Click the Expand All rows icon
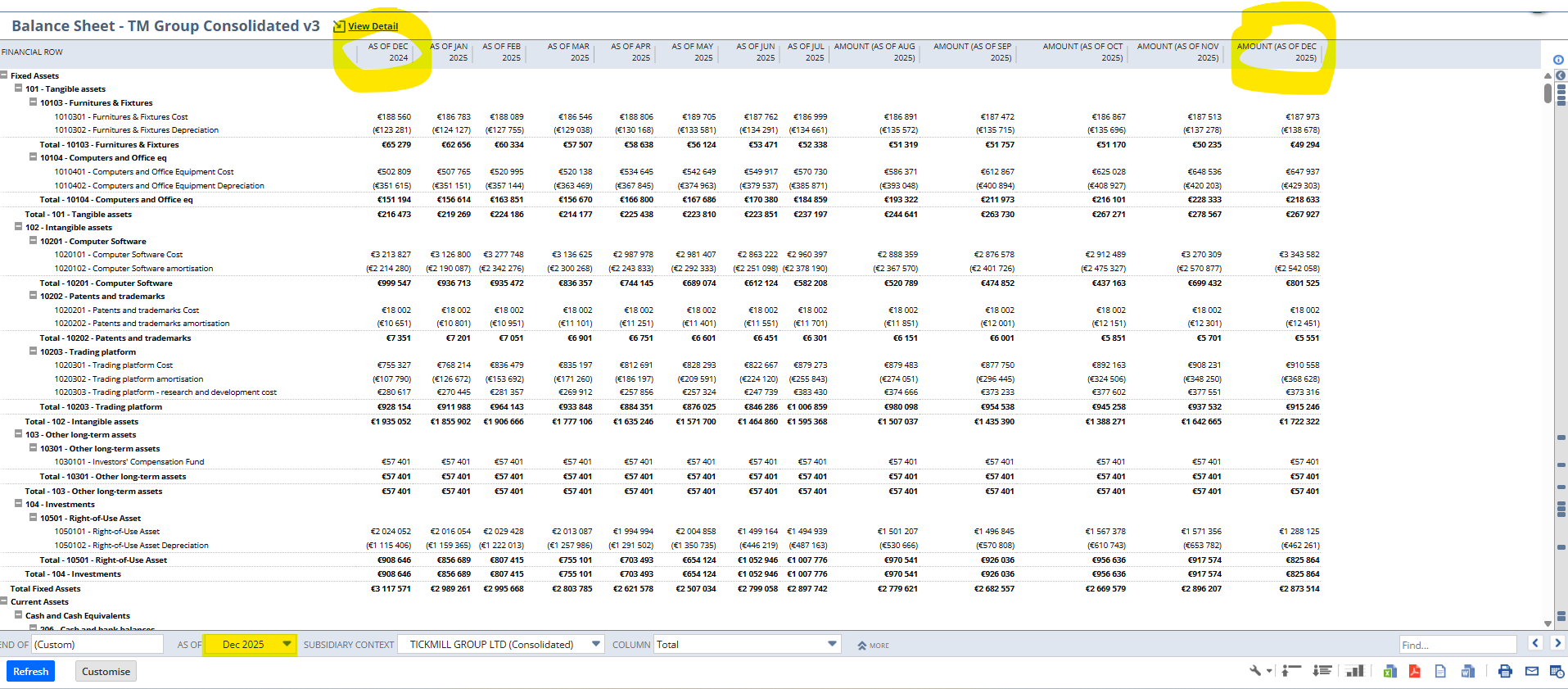This screenshot has height=689, width=1568. tap(1322, 671)
